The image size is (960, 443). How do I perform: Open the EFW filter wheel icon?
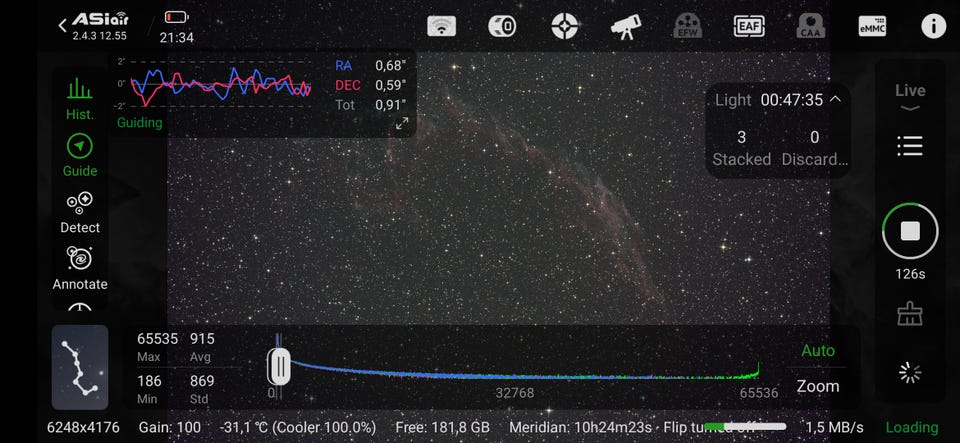[x=688, y=26]
